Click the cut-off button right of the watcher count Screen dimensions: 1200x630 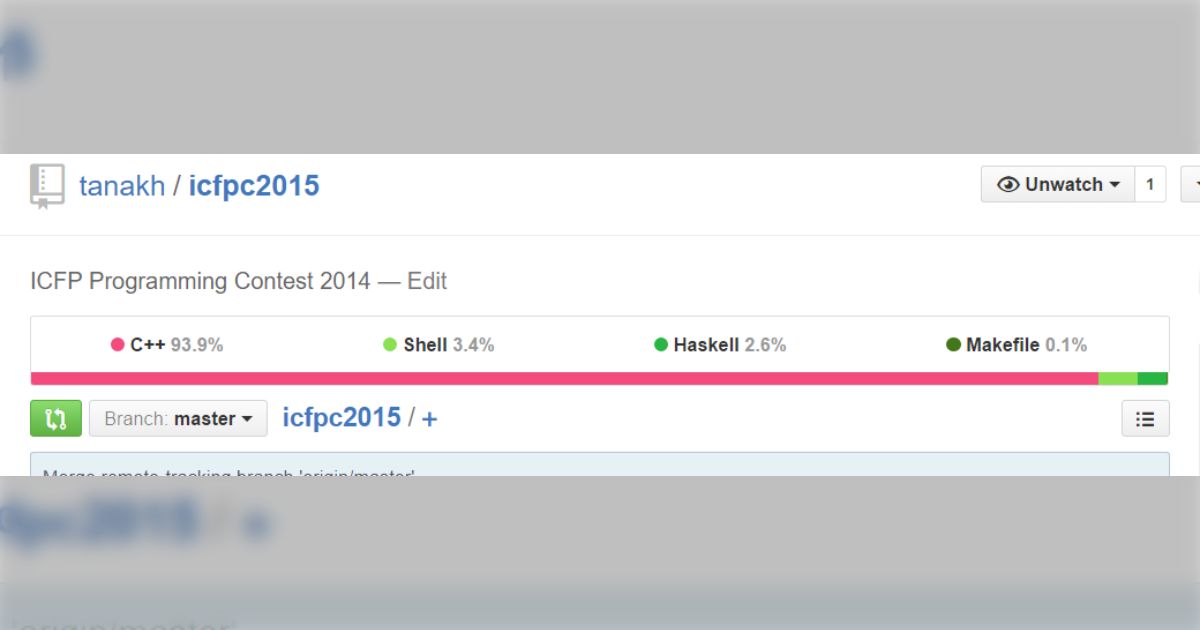[1191, 185]
